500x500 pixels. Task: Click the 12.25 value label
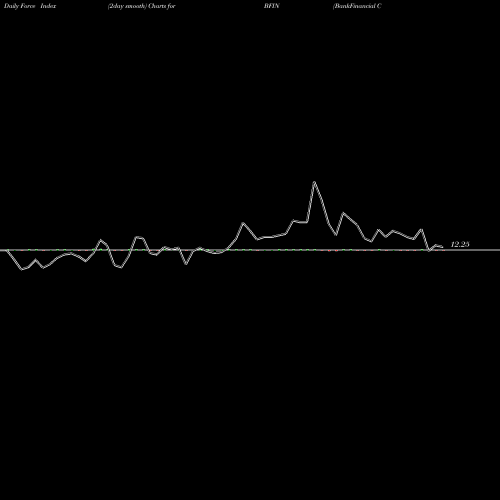point(460,244)
